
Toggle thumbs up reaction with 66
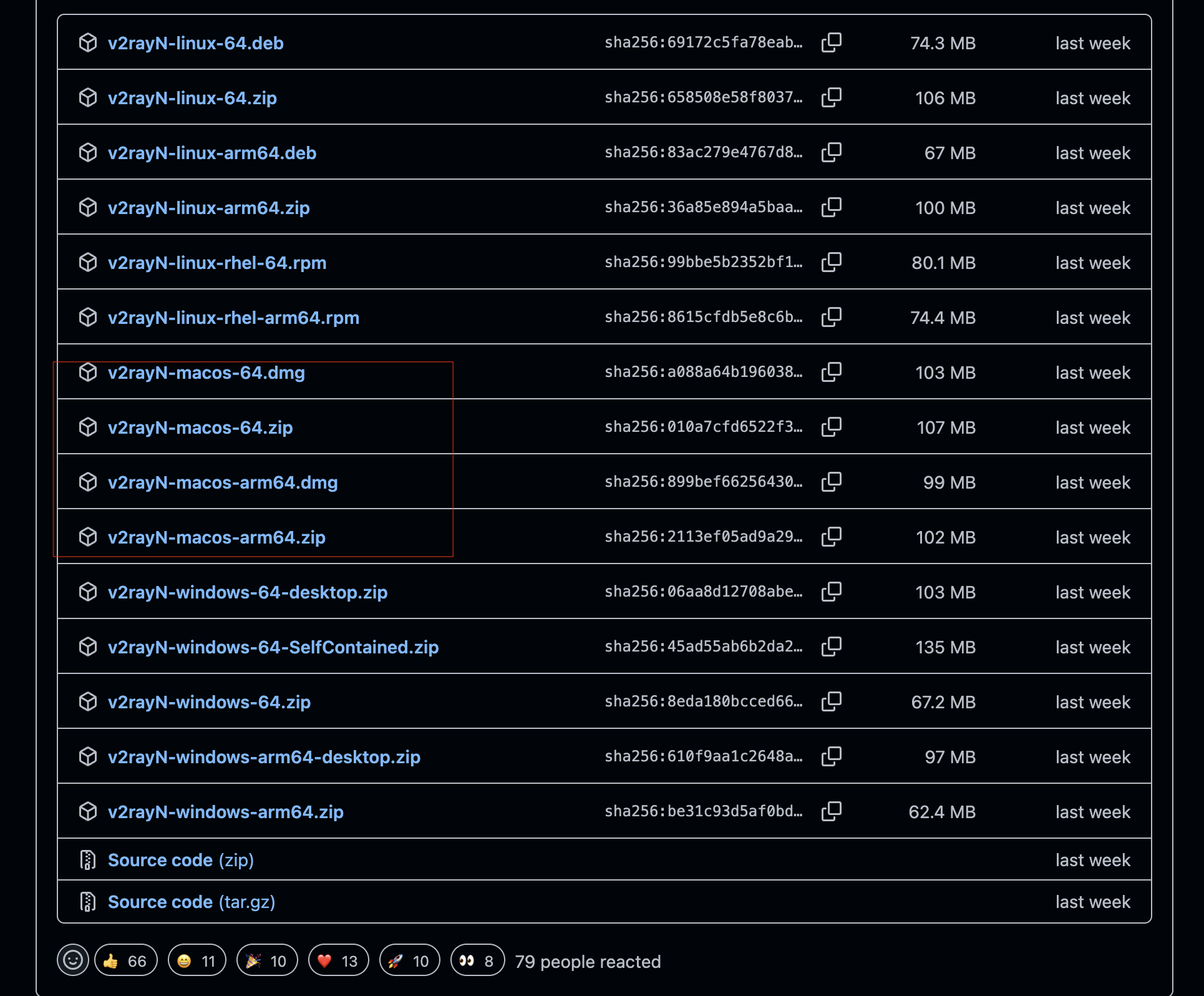click(x=125, y=961)
